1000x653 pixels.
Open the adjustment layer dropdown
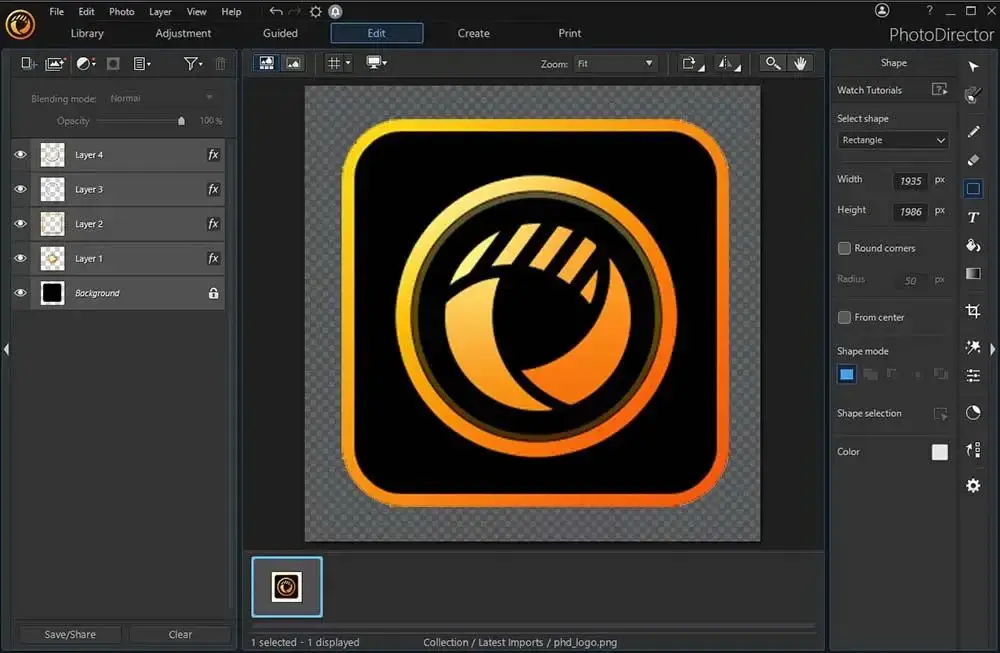point(85,63)
